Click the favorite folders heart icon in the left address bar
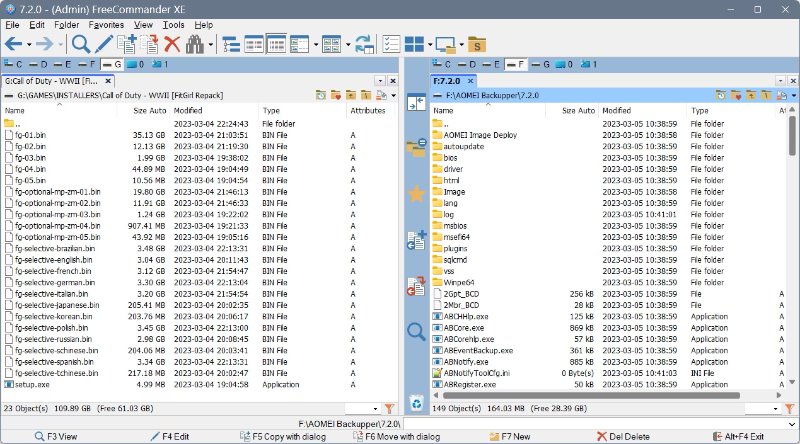 click(336, 95)
